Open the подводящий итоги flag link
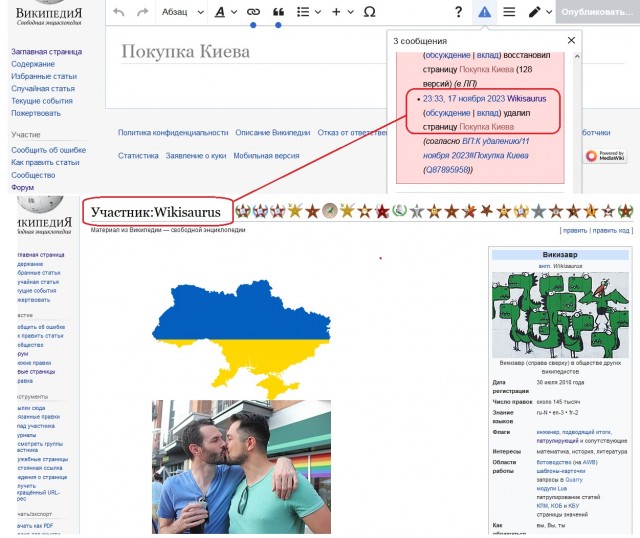640x538 pixels. pos(587,432)
